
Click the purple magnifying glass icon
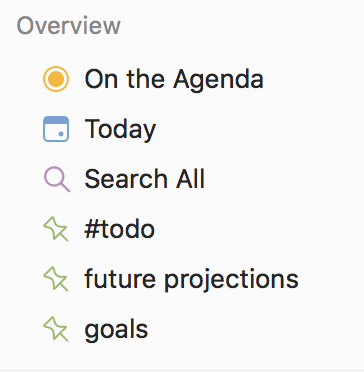pos(57,179)
